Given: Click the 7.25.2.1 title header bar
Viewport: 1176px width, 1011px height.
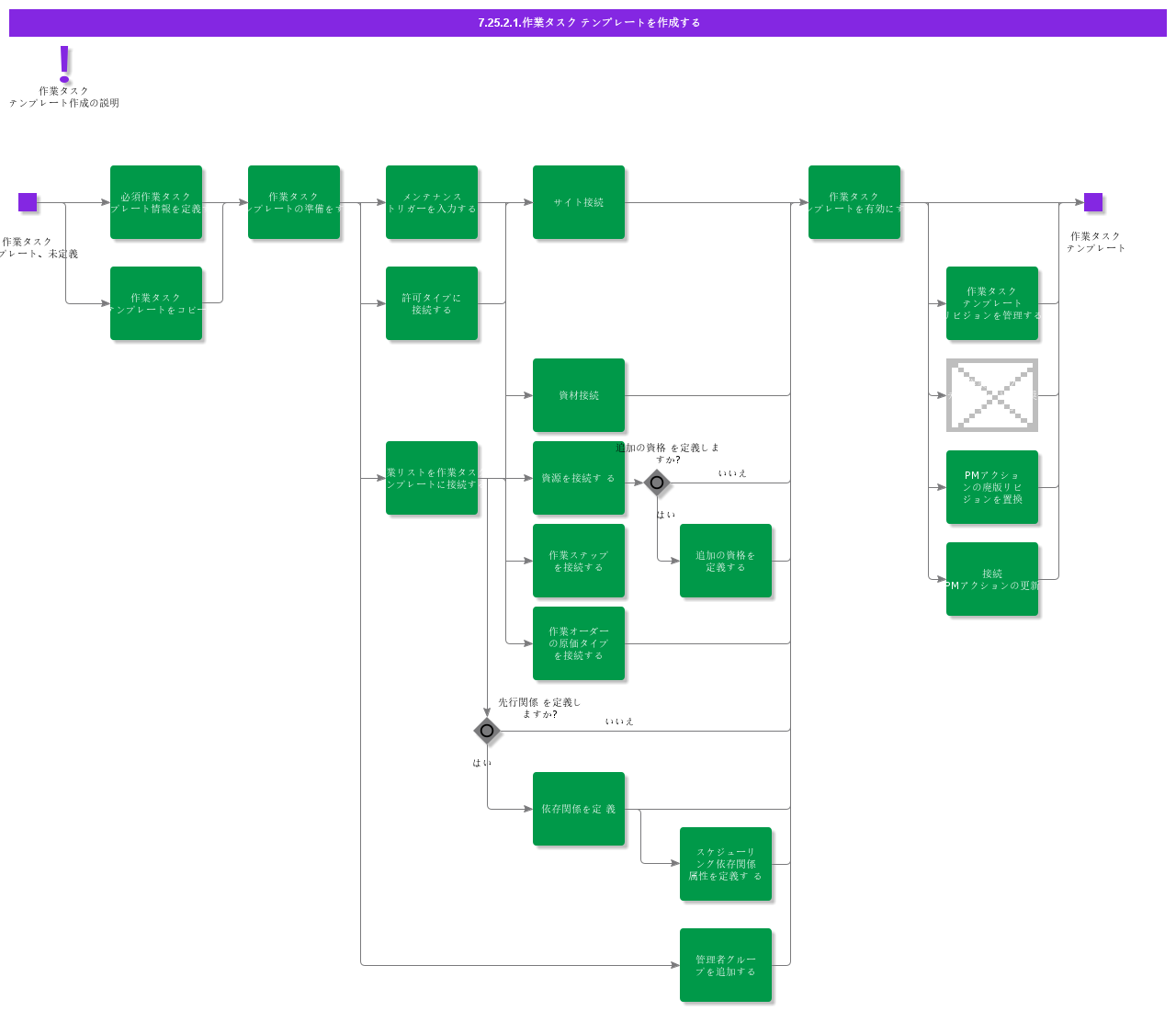Looking at the screenshot, I should pos(588,23).
